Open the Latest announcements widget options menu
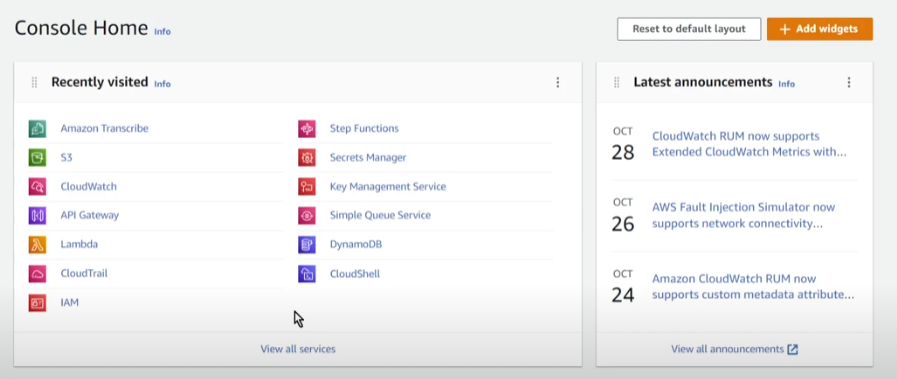 click(849, 82)
